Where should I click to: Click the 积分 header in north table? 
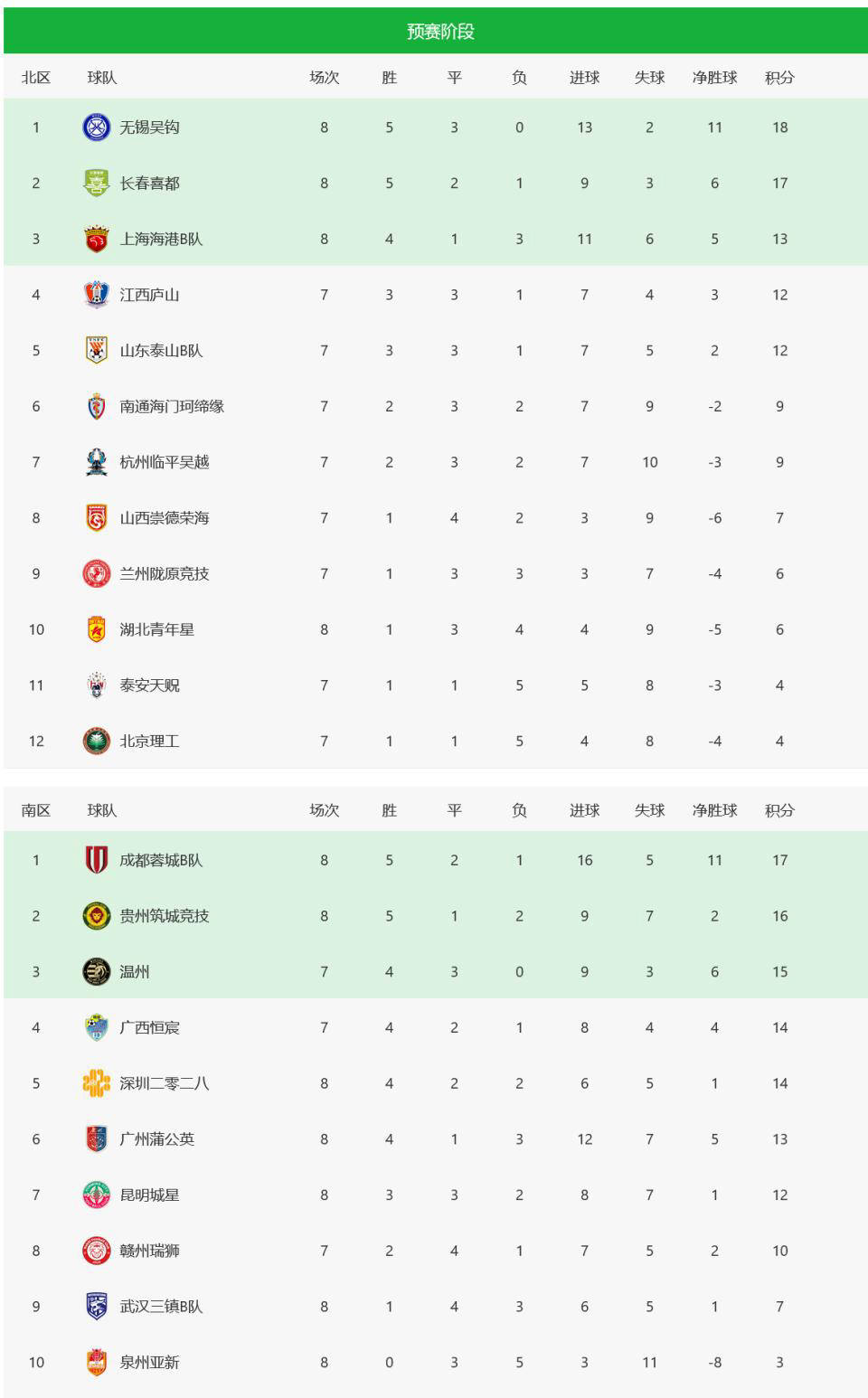tap(779, 78)
